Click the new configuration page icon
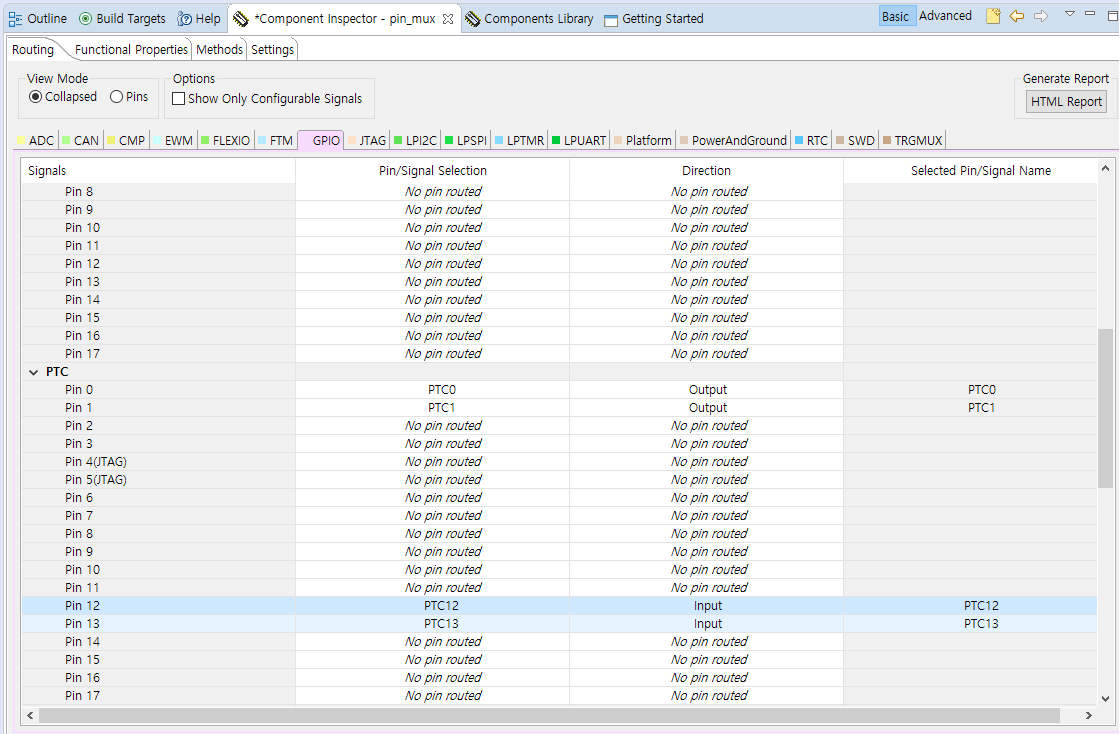Screen dimensions: 1120x734 993,16
